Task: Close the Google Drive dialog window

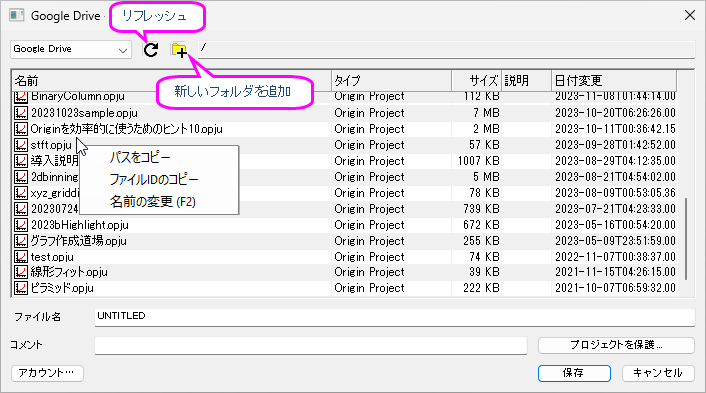Action: [690, 15]
